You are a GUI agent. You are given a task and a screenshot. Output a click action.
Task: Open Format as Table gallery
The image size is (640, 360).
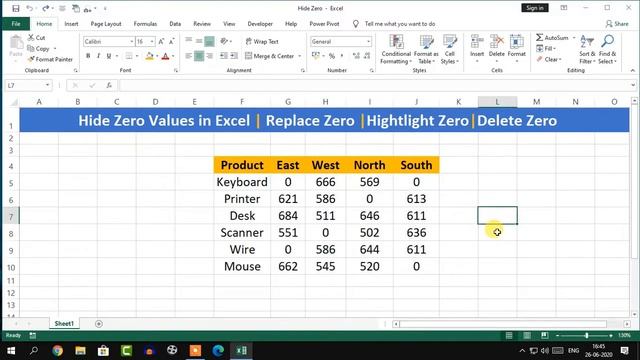point(426,49)
